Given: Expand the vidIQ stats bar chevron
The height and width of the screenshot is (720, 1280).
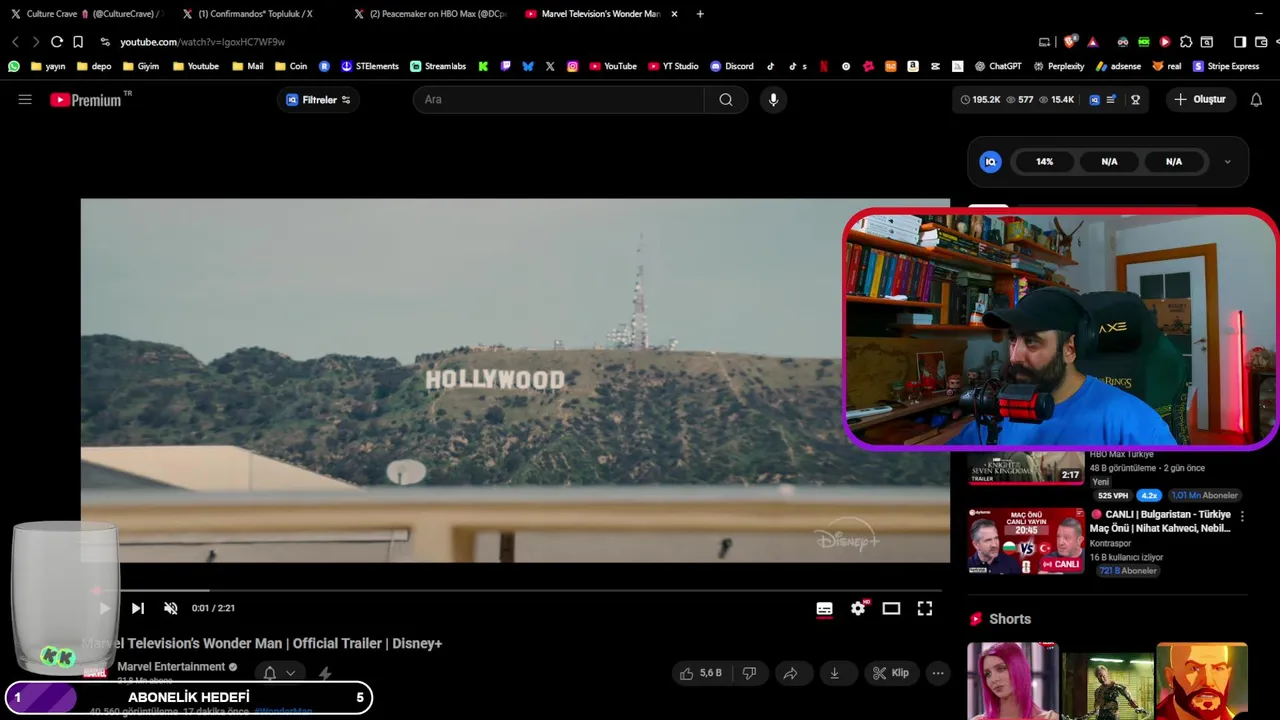Looking at the screenshot, I should click(x=1227, y=162).
